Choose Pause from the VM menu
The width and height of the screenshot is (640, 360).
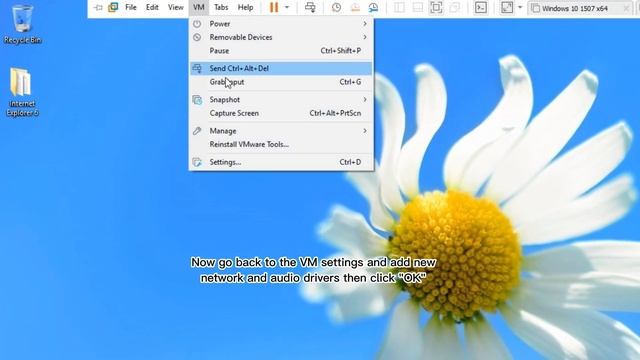tap(281, 51)
